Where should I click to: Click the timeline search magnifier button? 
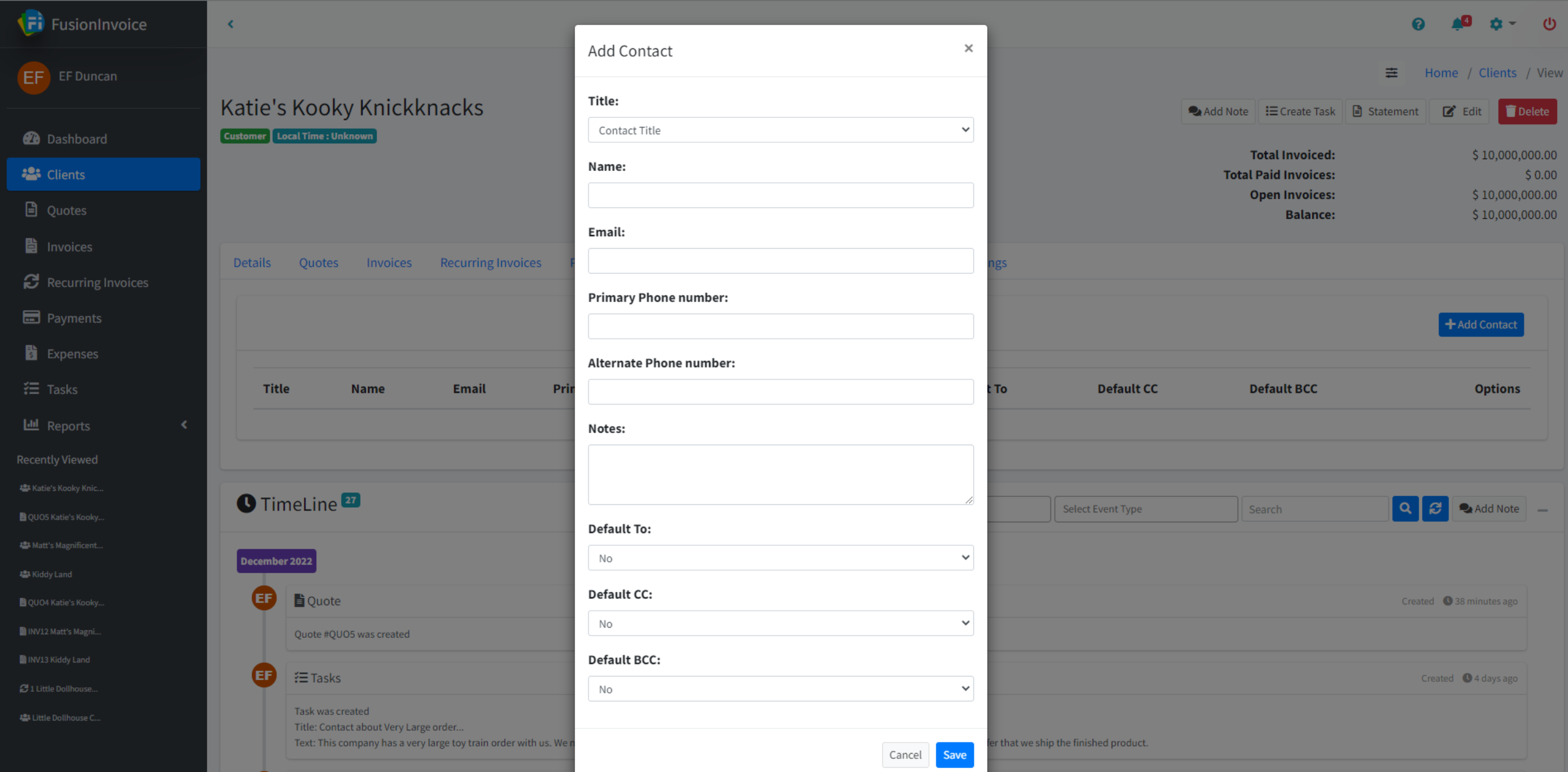pyautogui.click(x=1405, y=508)
